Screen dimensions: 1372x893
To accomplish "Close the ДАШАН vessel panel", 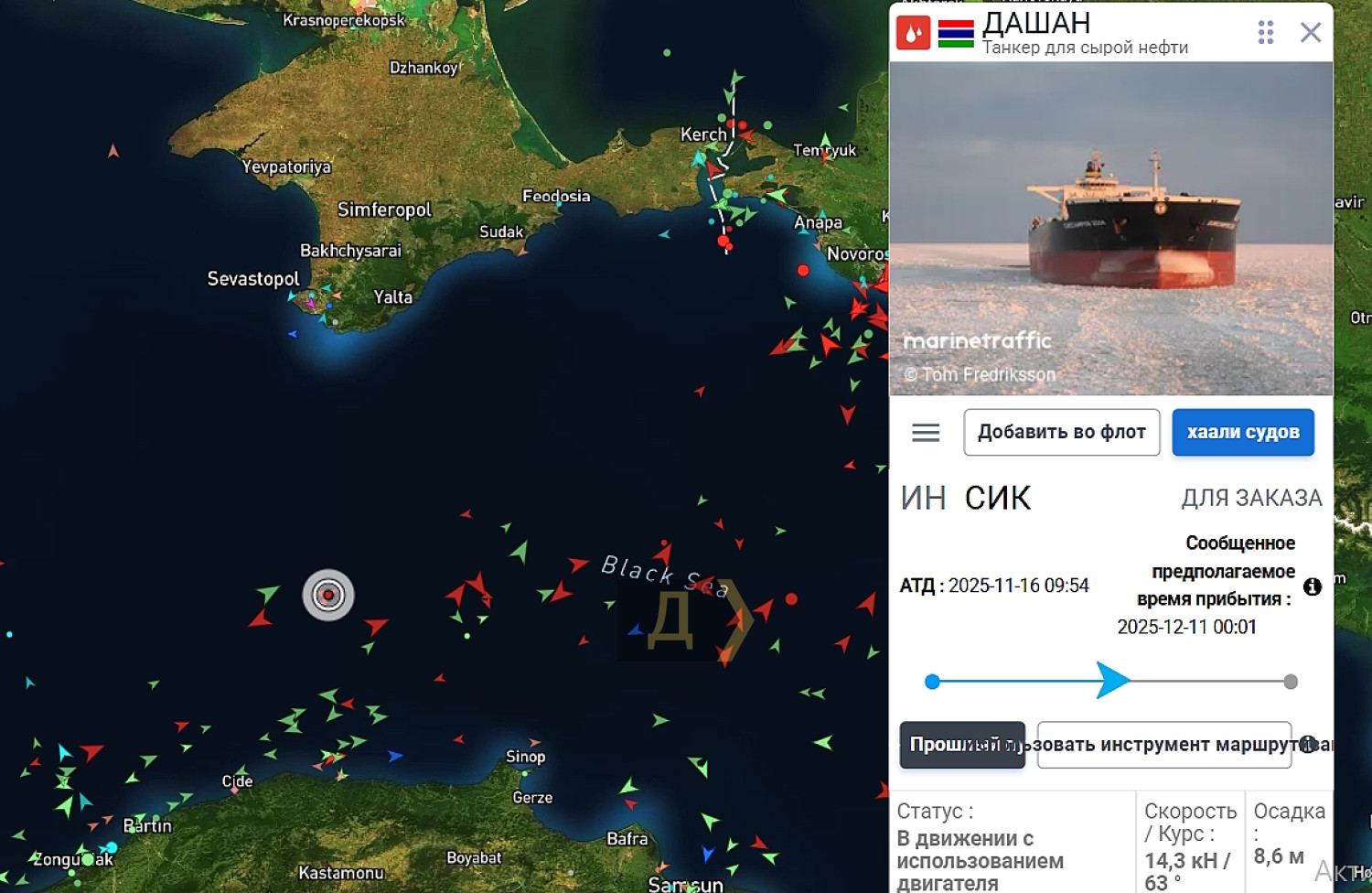I will (x=1311, y=33).
